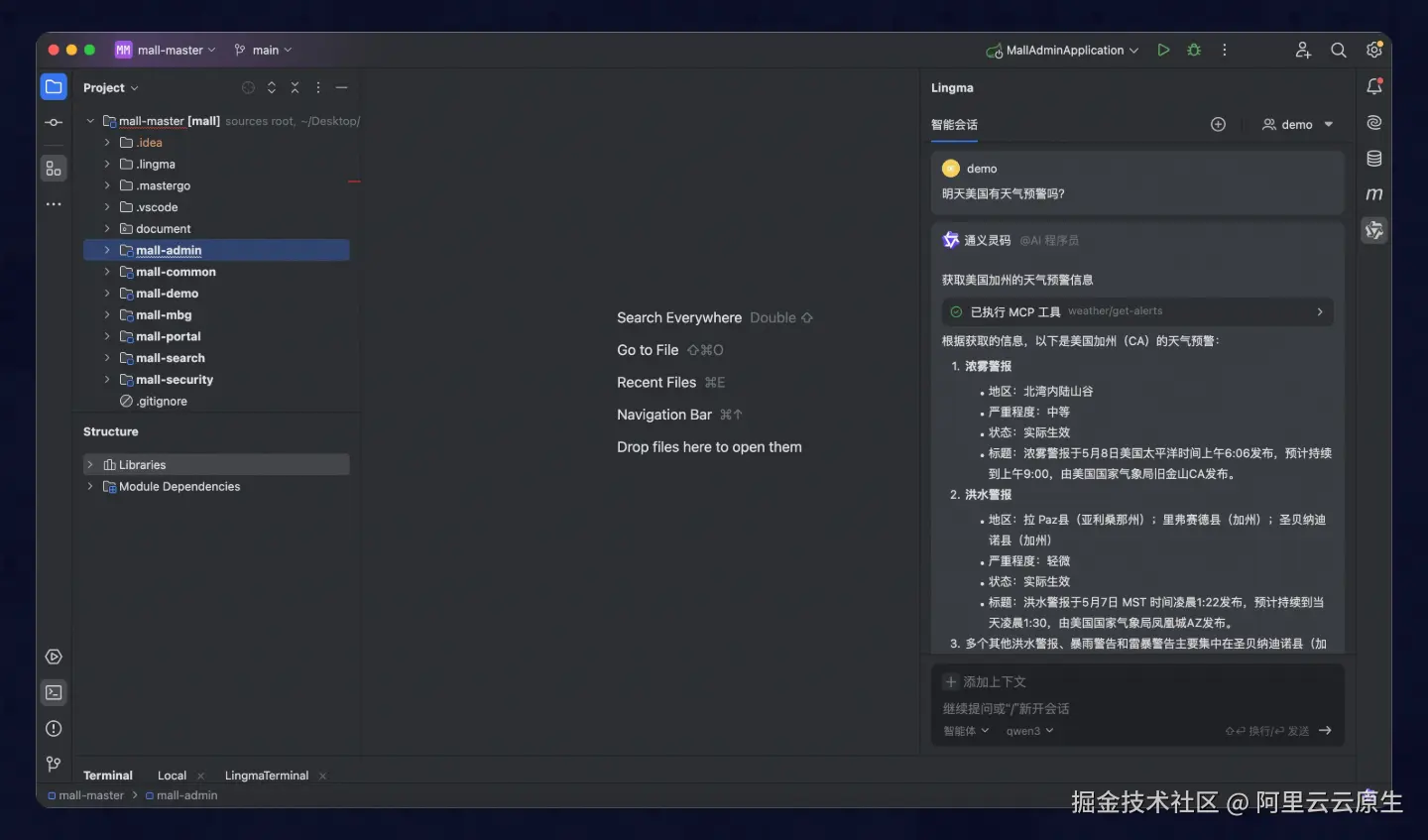Image resolution: width=1428 pixels, height=840 pixels.
Task: Open the Database tool window icon
Action: [x=1374, y=159]
